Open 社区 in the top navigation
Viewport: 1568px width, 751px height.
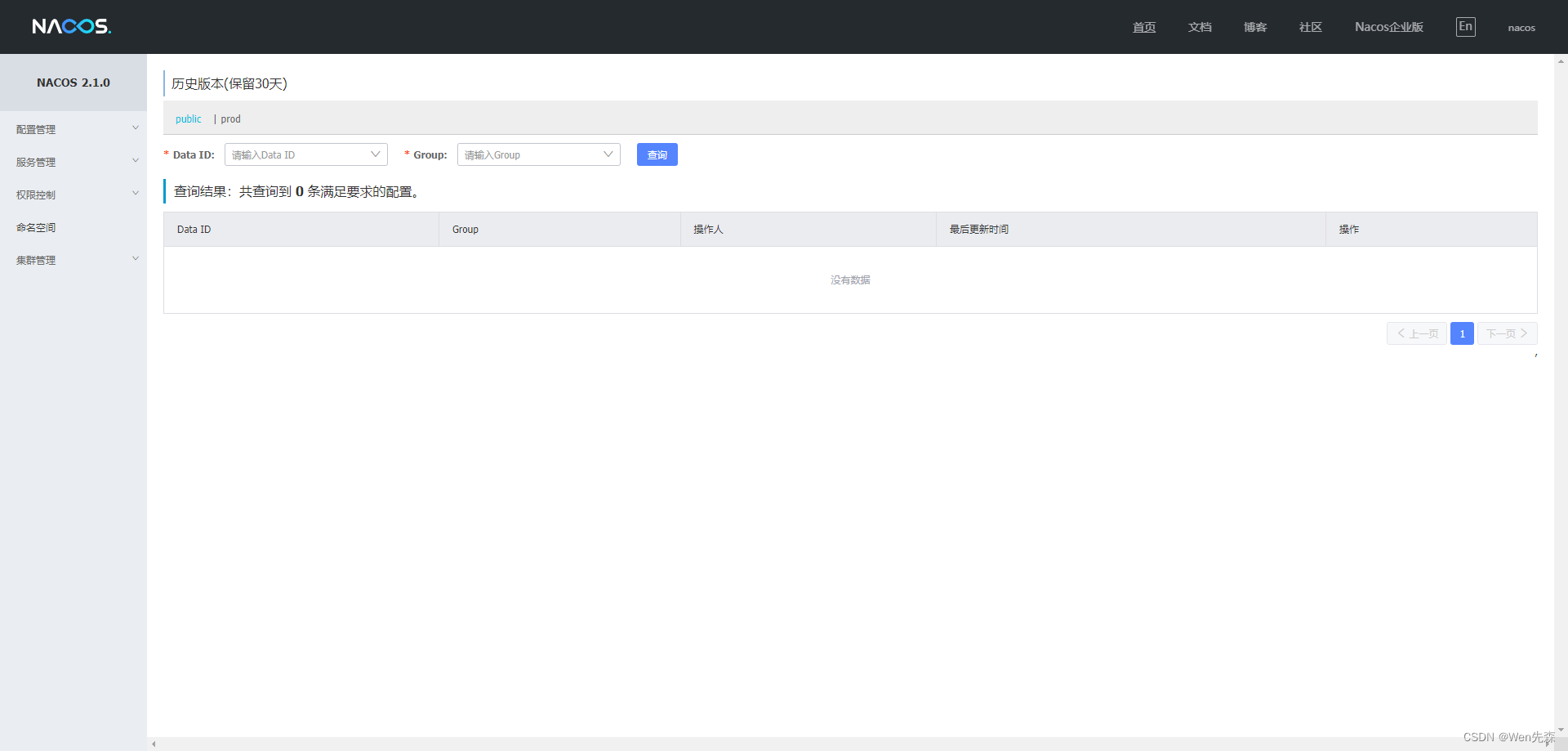click(x=1310, y=27)
